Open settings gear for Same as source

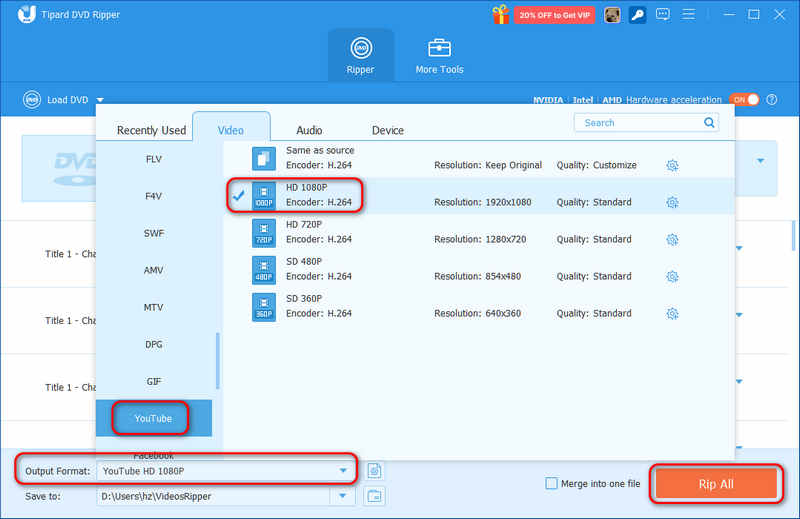click(x=672, y=165)
